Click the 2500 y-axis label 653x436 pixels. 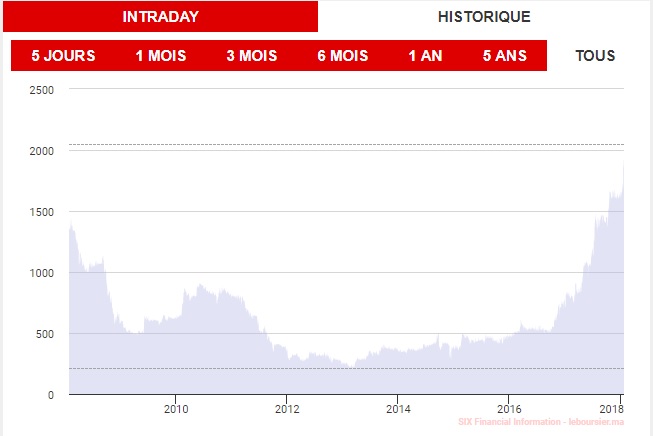coord(41,90)
